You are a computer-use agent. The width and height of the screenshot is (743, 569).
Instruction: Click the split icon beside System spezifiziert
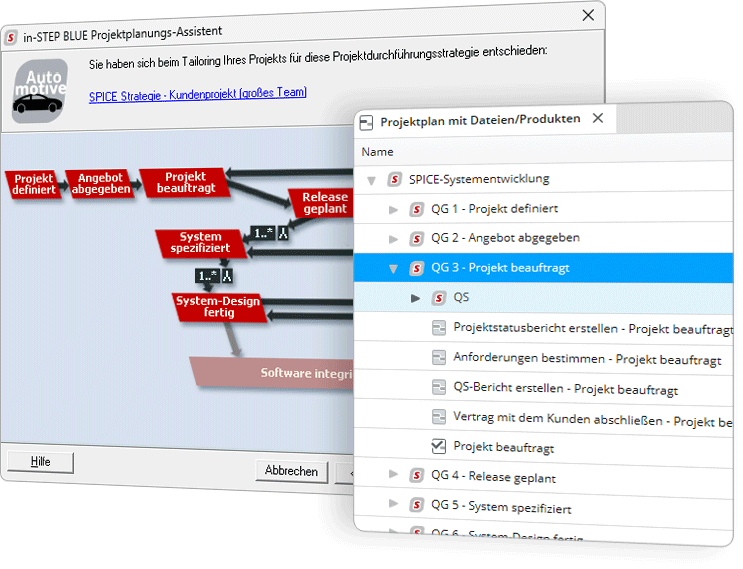point(283,233)
